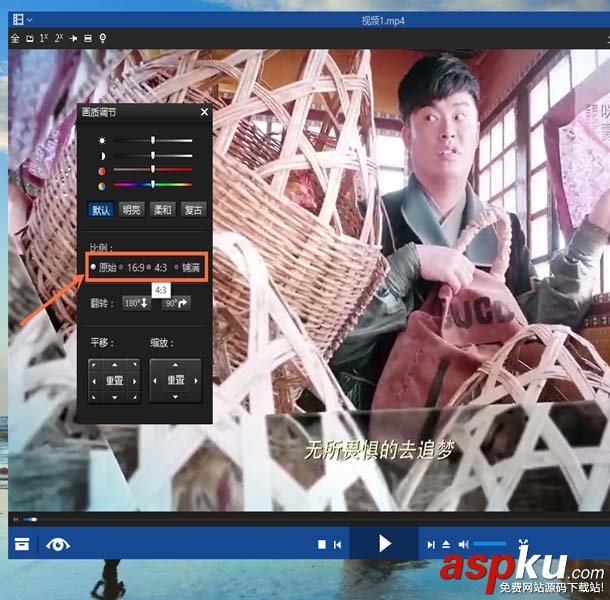This screenshot has width=610, height=600.
Task: Pan video to the upper-left corner arrow
Action: pos(94,365)
